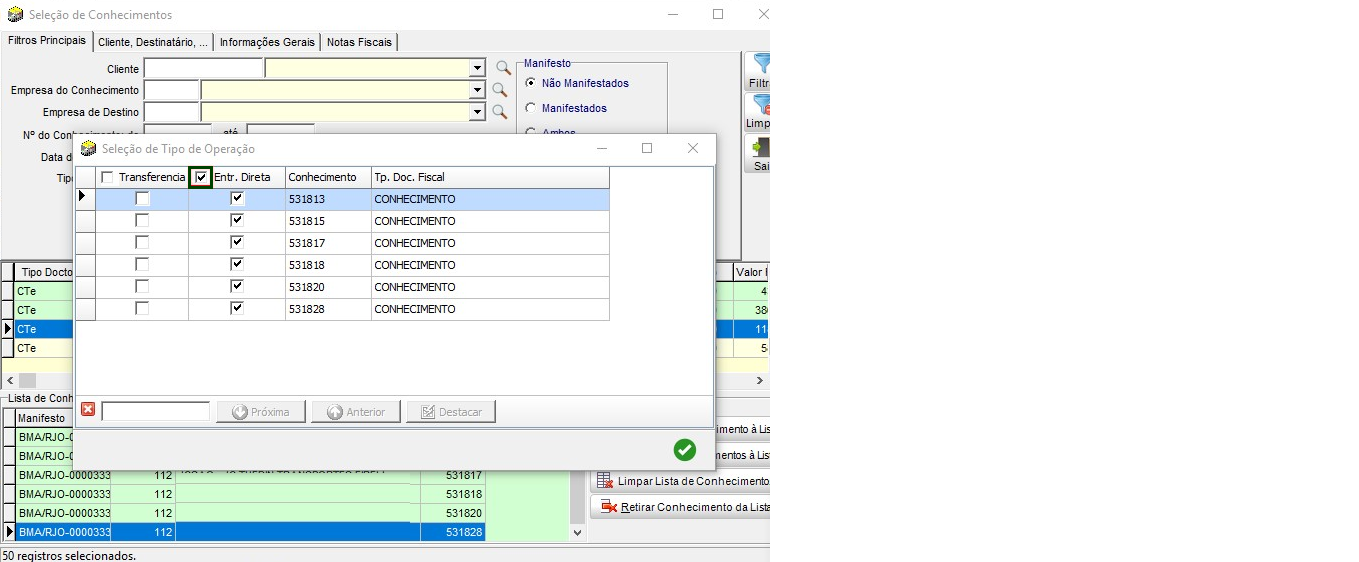The width and height of the screenshot is (1359, 562).
Task: Click the Empresa do Conhecimento code field
Action: click(x=172, y=90)
